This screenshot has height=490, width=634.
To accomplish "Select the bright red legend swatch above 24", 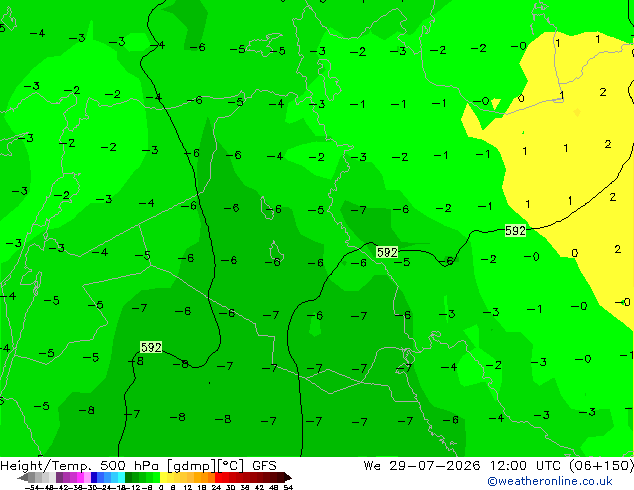I will pyautogui.click(x=218, y=477).
